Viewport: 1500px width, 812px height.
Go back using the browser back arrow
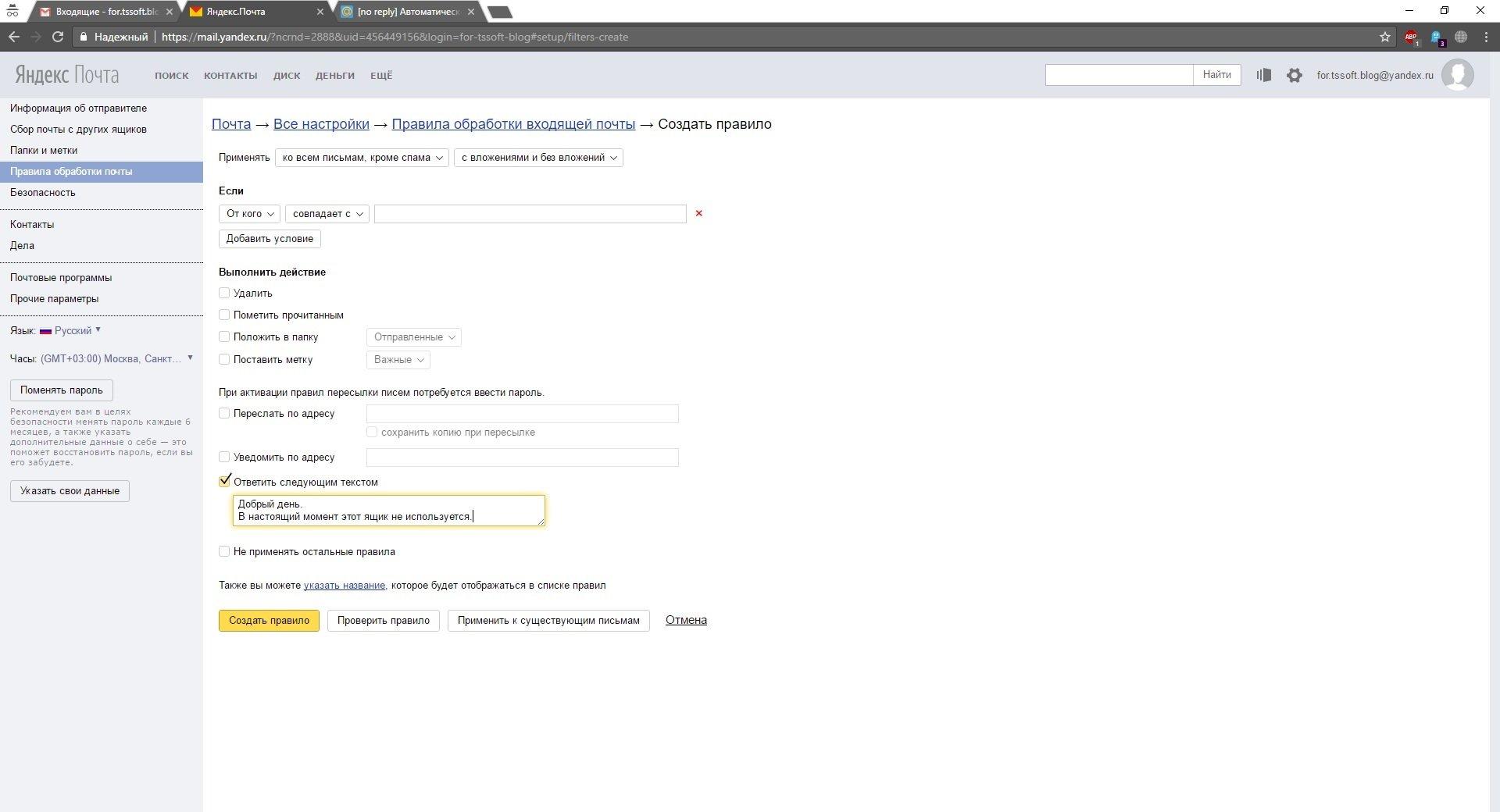14,37
